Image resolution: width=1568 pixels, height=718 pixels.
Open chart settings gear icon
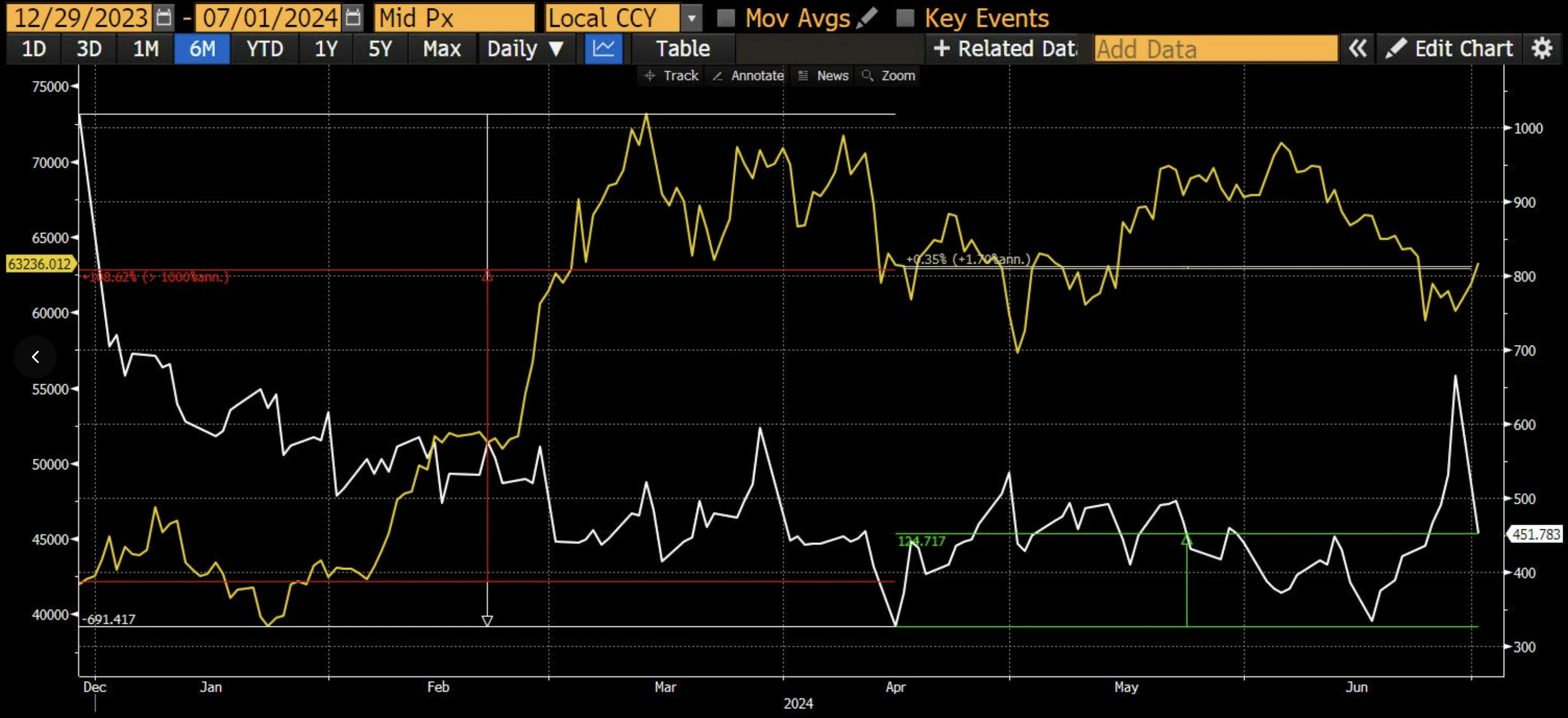pyautogui.click(x=1542, y=48)
